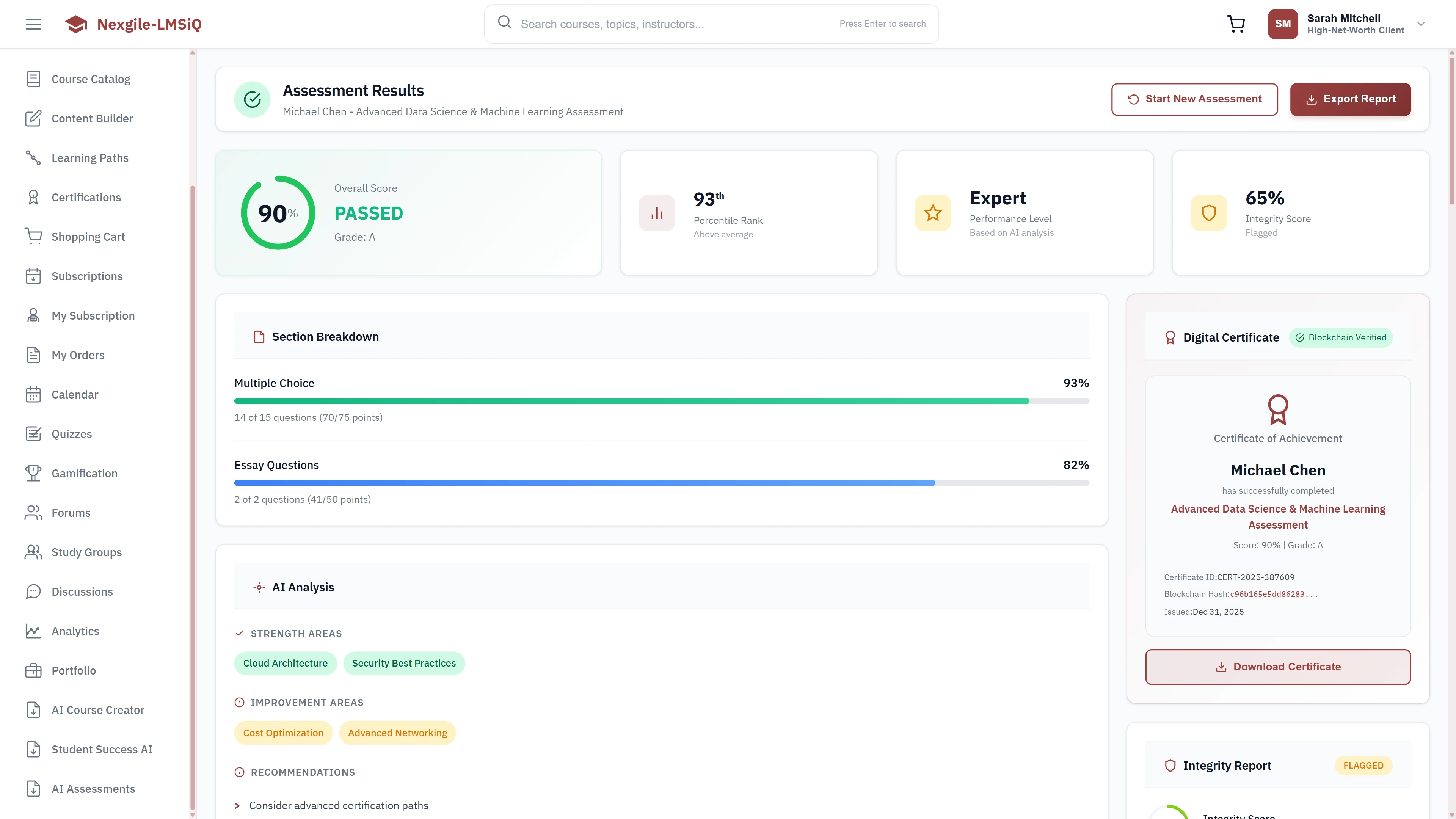Click the Export Report button
The width and height of the screenshot is (1456, 819).
(x=1350, y=99)
